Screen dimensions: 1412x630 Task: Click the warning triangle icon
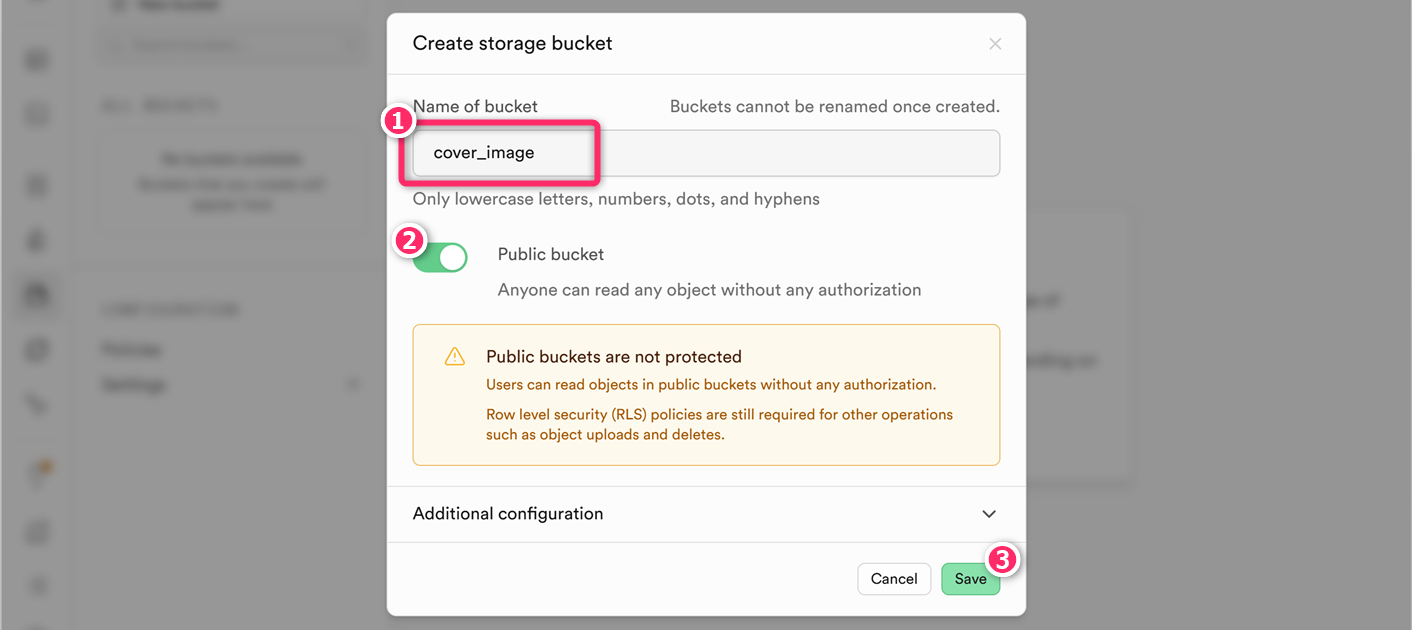(x=455, y=357)
